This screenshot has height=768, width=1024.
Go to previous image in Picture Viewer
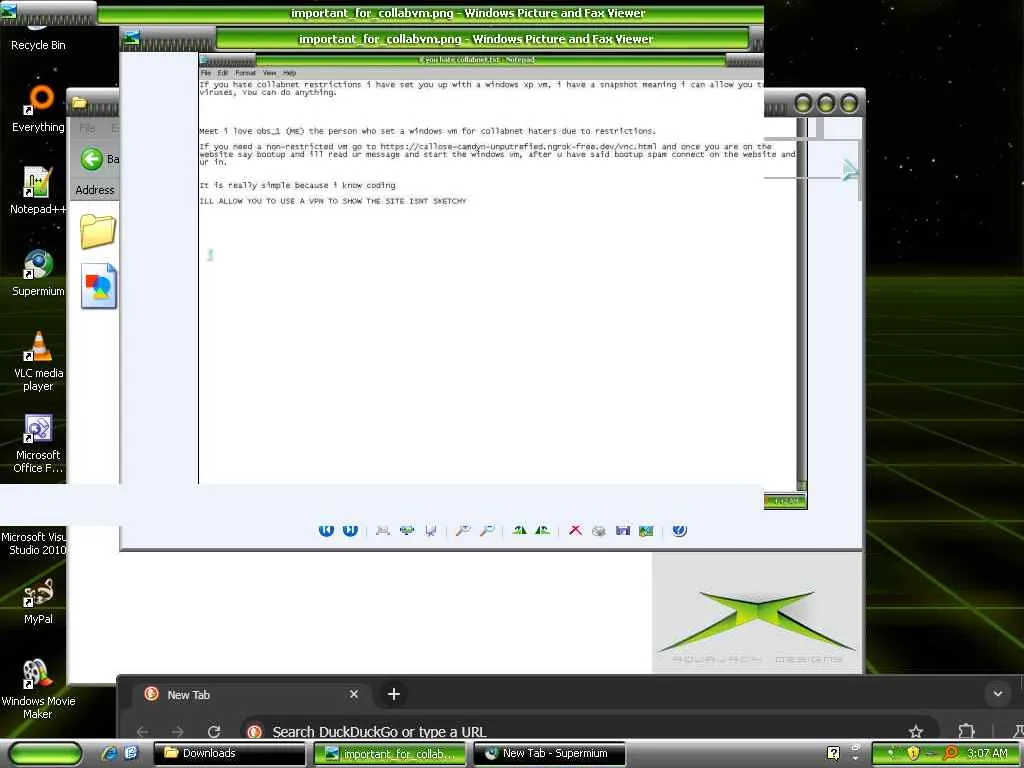[x=326, y=530]
